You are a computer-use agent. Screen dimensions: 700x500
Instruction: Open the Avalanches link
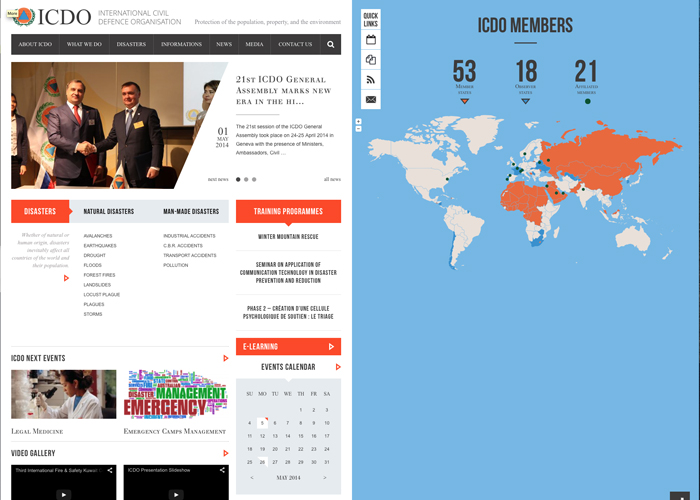click(x=98, y=236)
